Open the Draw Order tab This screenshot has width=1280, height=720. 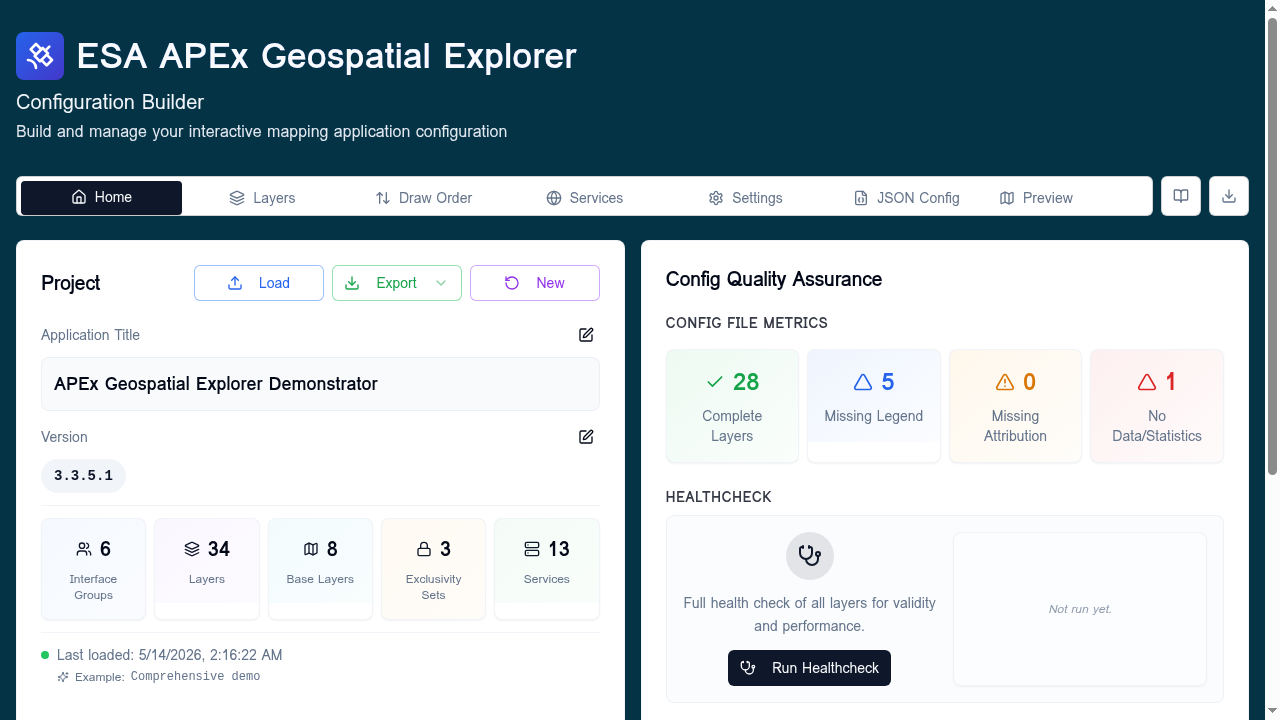tap(423, 198)
